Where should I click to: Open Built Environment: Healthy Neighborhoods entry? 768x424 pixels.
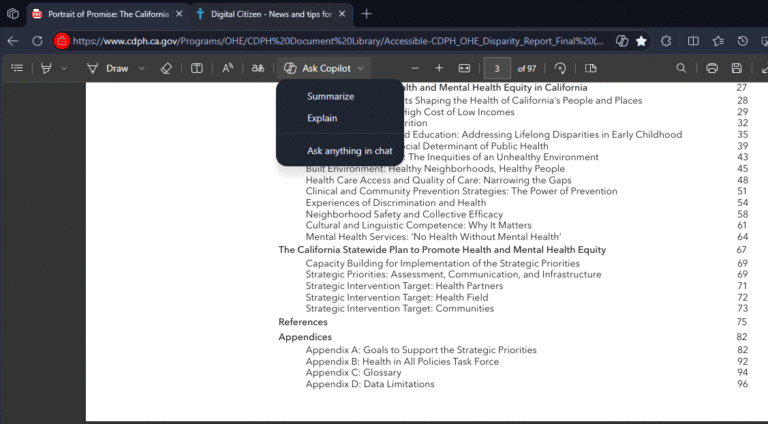(x=435, y=169)
